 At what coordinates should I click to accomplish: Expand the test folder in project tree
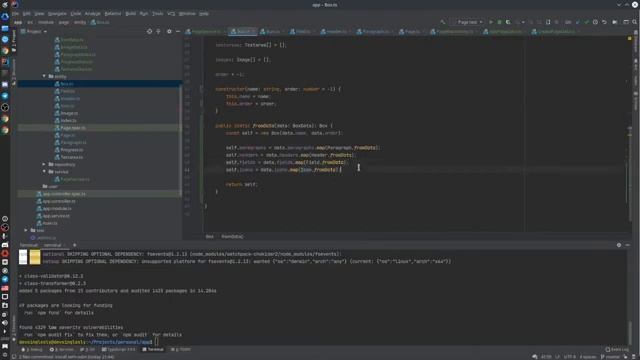click(26, 231)
